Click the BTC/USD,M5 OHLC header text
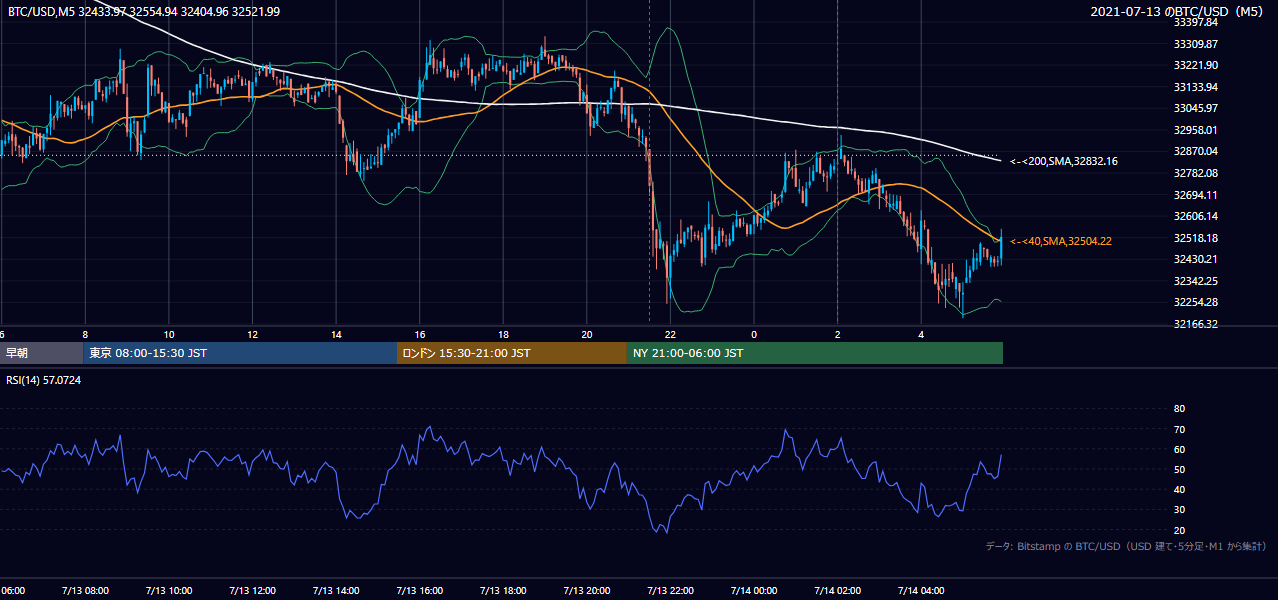 click(x=144, y=11)
